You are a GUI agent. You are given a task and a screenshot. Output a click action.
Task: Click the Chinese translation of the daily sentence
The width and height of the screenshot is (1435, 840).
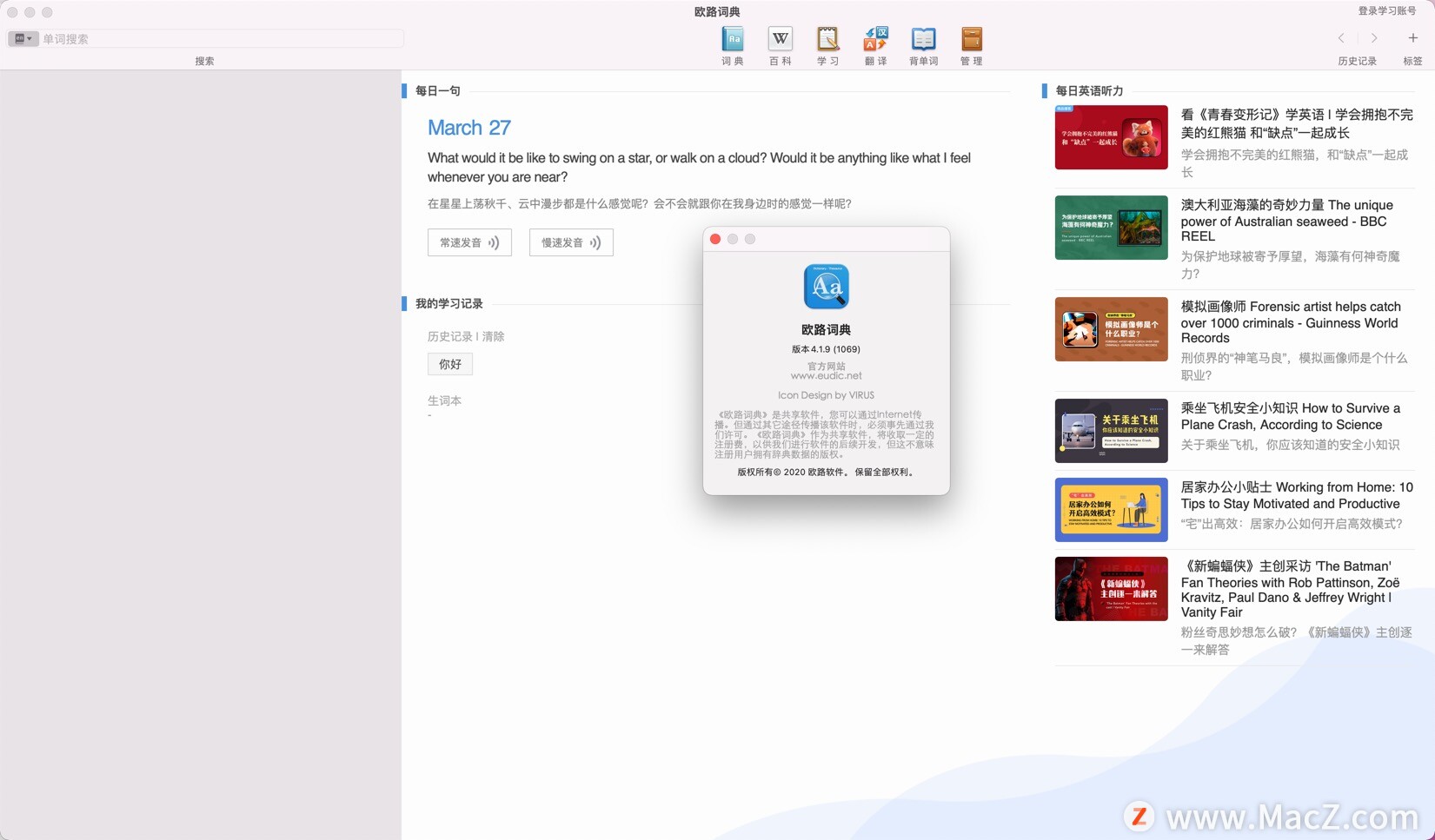(639, 203)
